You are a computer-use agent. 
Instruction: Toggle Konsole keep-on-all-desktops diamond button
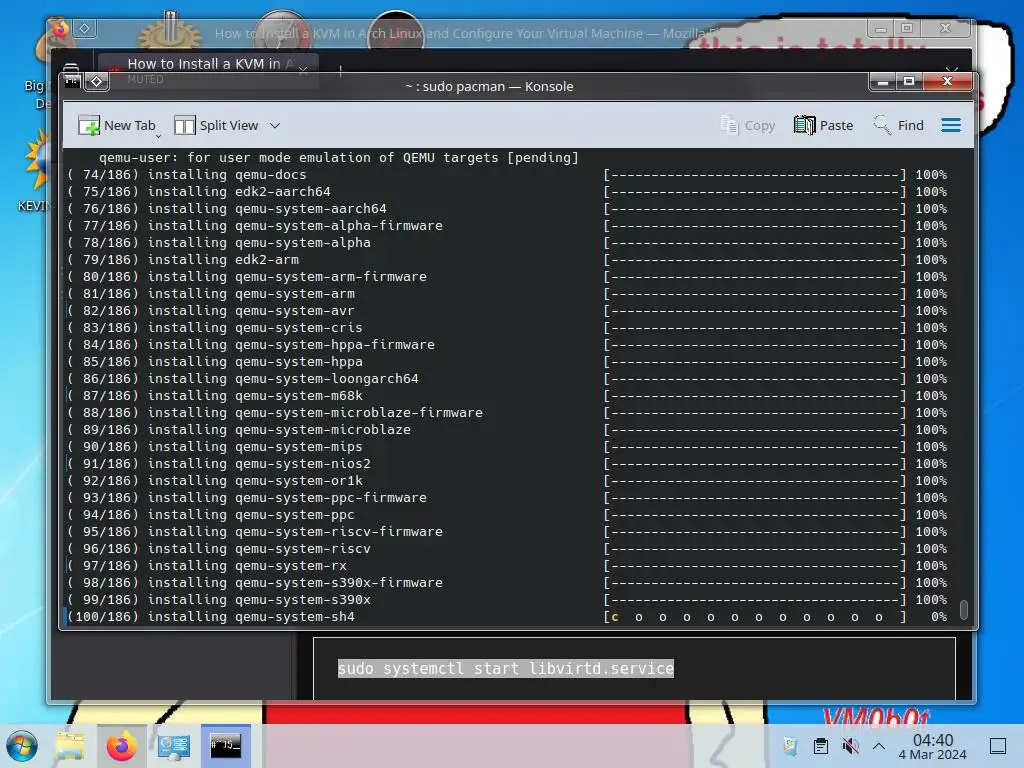click(x=97, y=81)
